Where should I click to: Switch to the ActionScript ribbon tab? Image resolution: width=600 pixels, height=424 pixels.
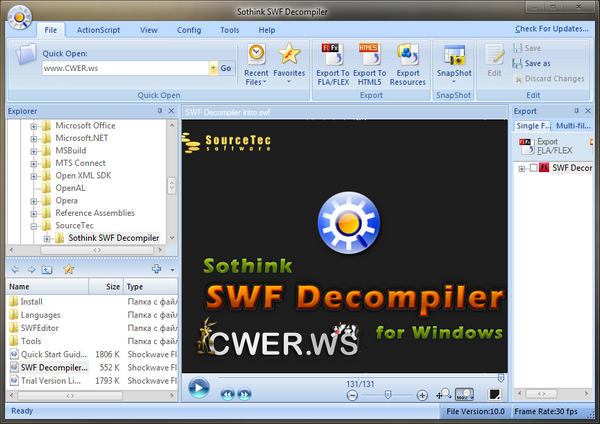pos(100,30)
